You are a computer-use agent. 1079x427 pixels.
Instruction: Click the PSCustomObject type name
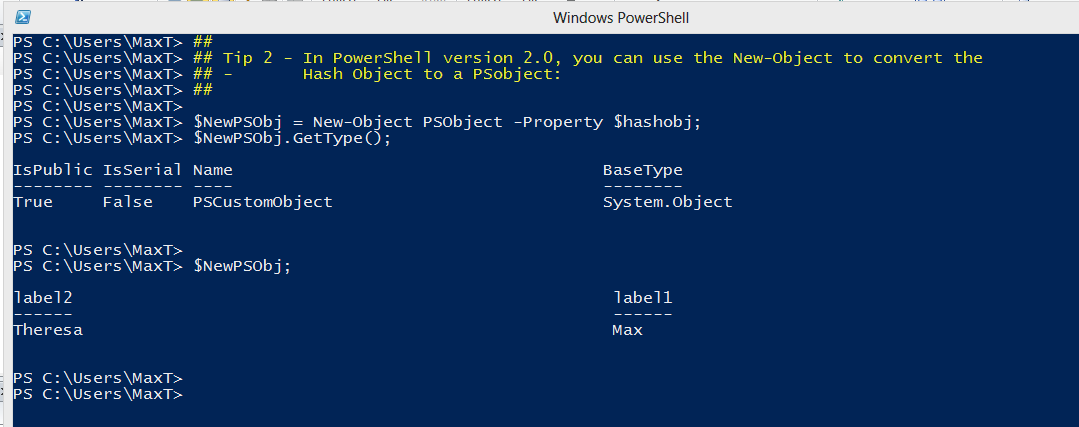263,202
